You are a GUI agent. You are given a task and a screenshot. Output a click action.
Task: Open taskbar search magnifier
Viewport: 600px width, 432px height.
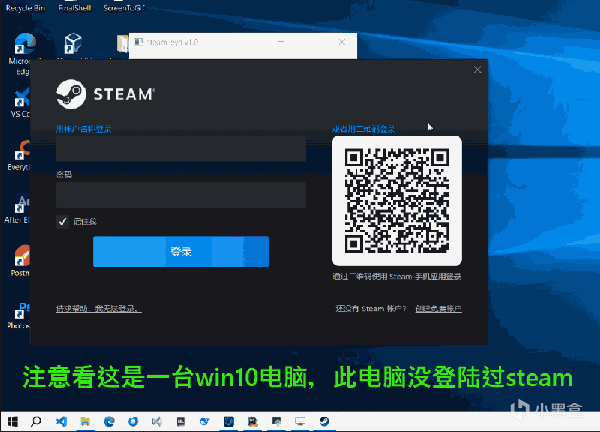tap(36, 422)
